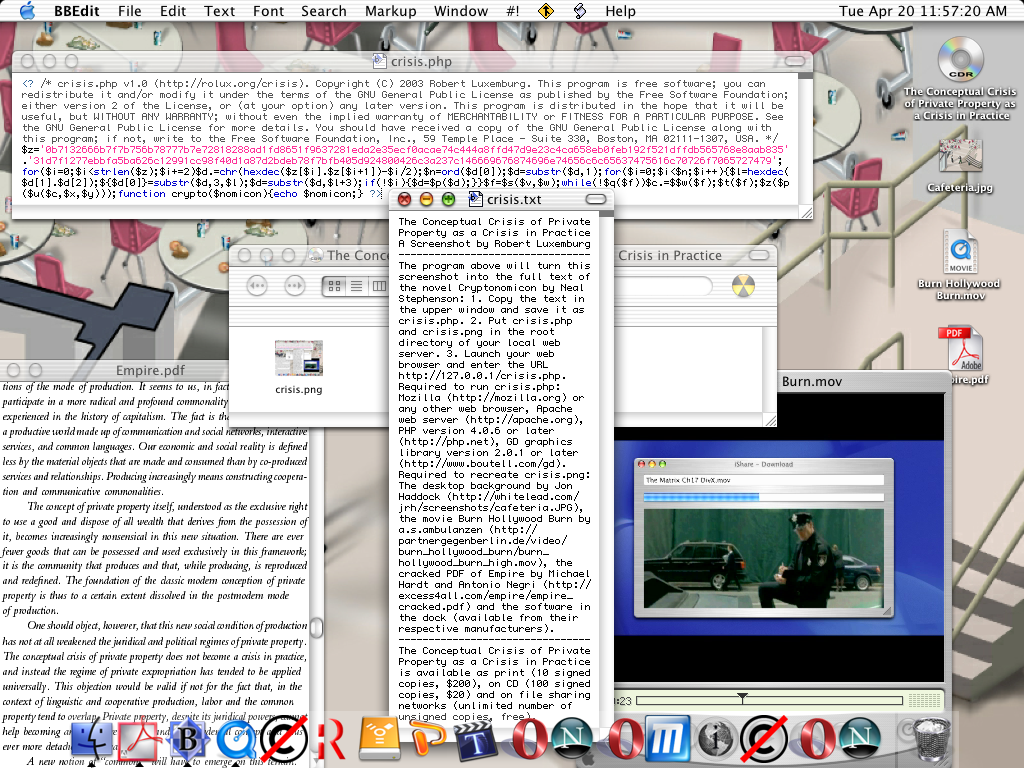Image resolution: width=1024 pixels, height=768 pixels.
Task: Click the Burn.mov playback timeline playhead
Action: point(742,696)
